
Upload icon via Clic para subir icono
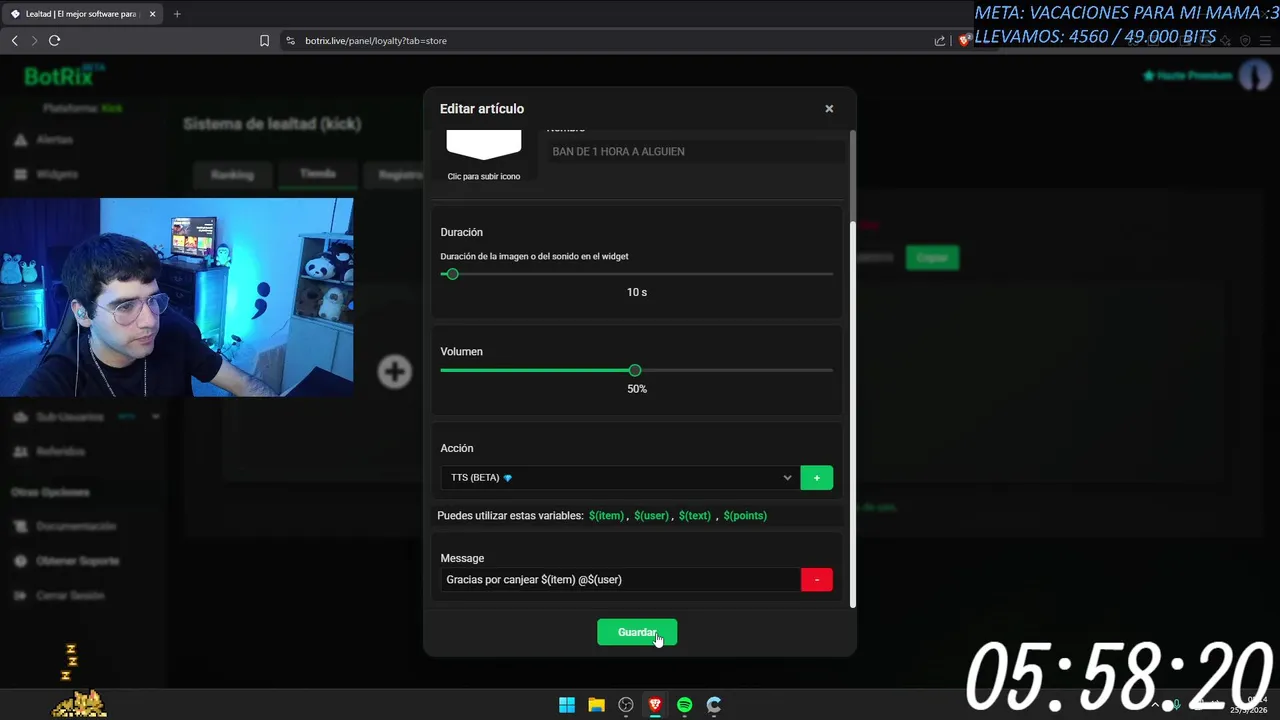click(484, 176)
